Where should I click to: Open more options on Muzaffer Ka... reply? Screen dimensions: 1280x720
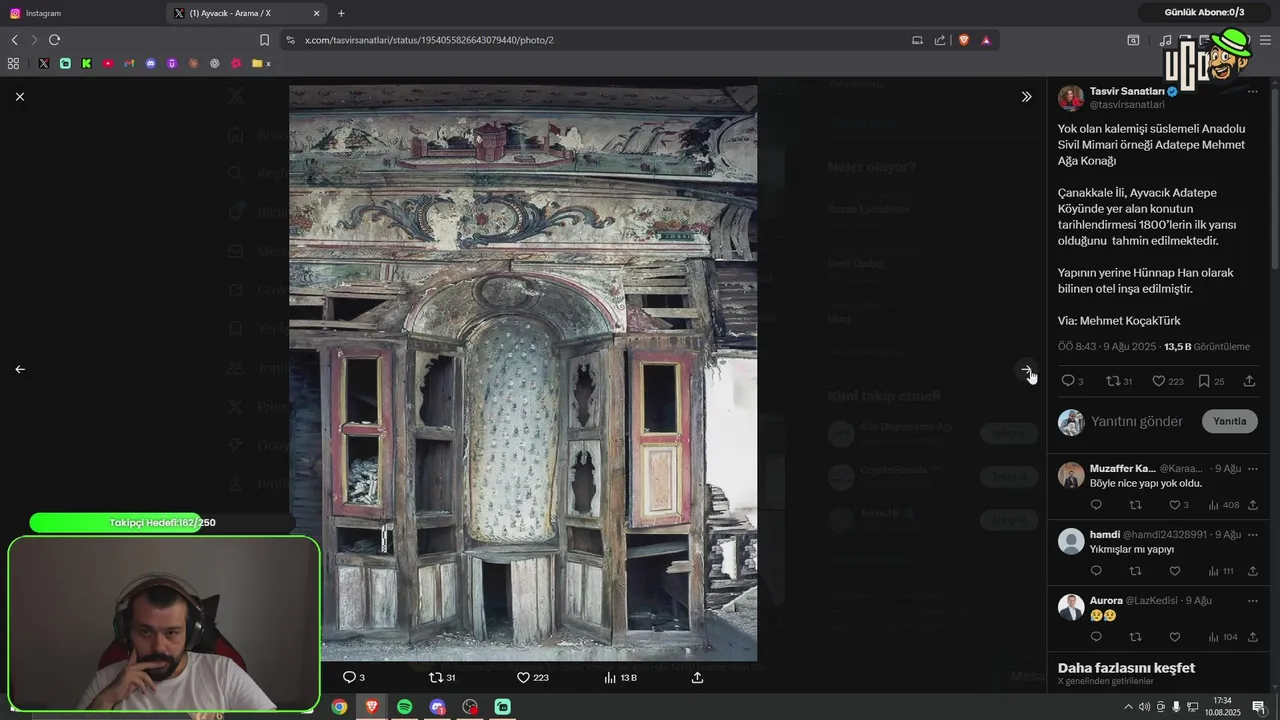click(x=1252, y=468)
